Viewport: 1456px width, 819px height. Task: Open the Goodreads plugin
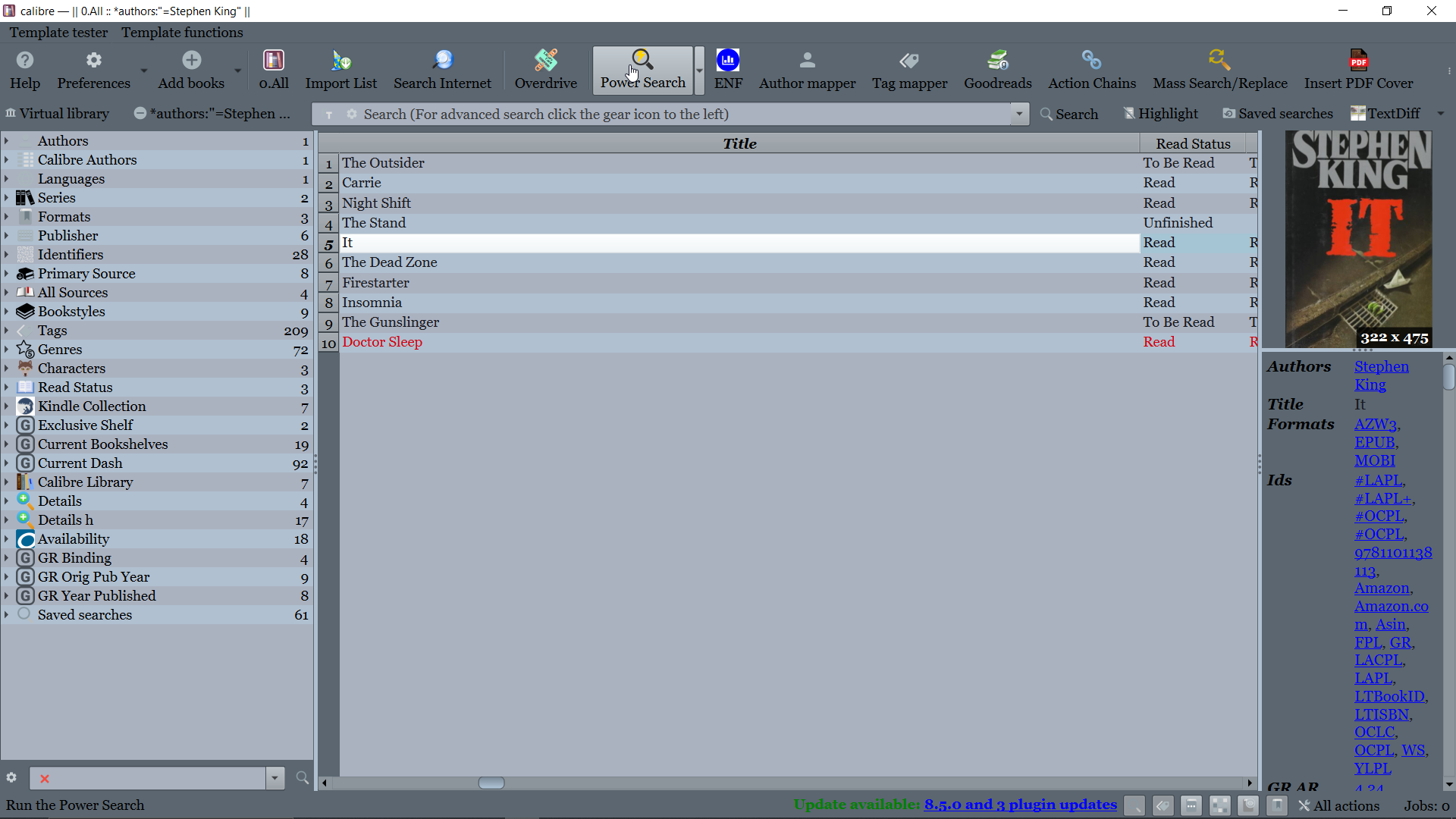coord(997,70)
